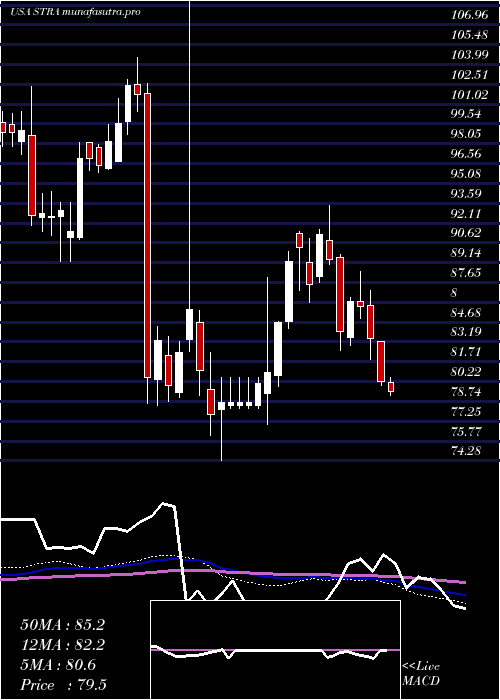Click the 78.74 price axis label
This screenshot has height=700, width=500.
coord(466,392)
